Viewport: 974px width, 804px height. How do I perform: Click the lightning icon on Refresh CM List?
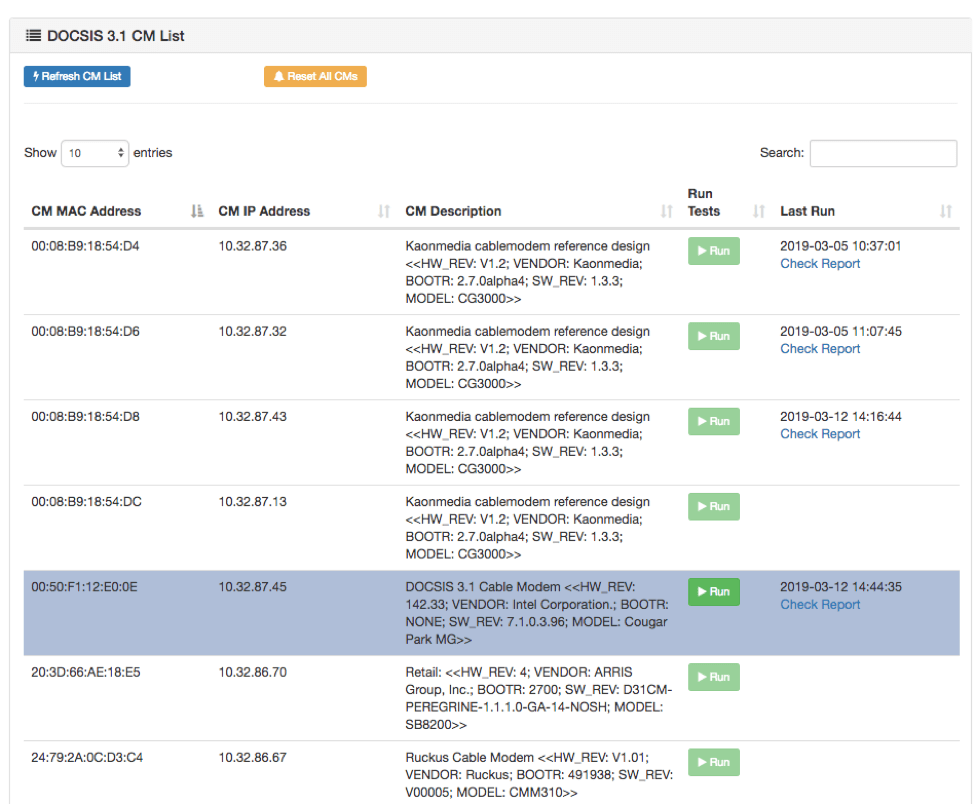[x=36, y=76]
